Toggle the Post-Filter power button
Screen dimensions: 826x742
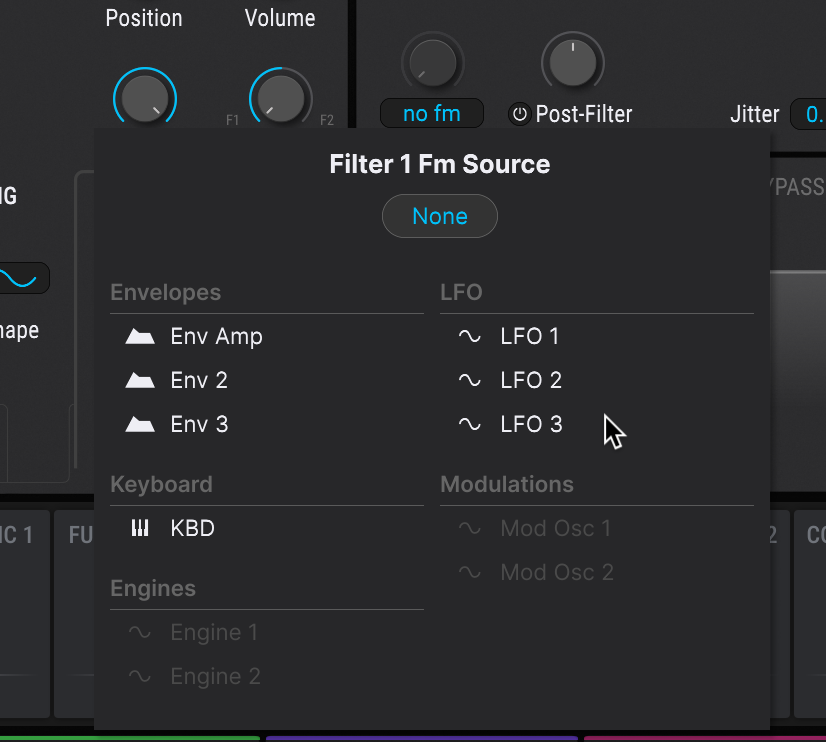(519, 114)
